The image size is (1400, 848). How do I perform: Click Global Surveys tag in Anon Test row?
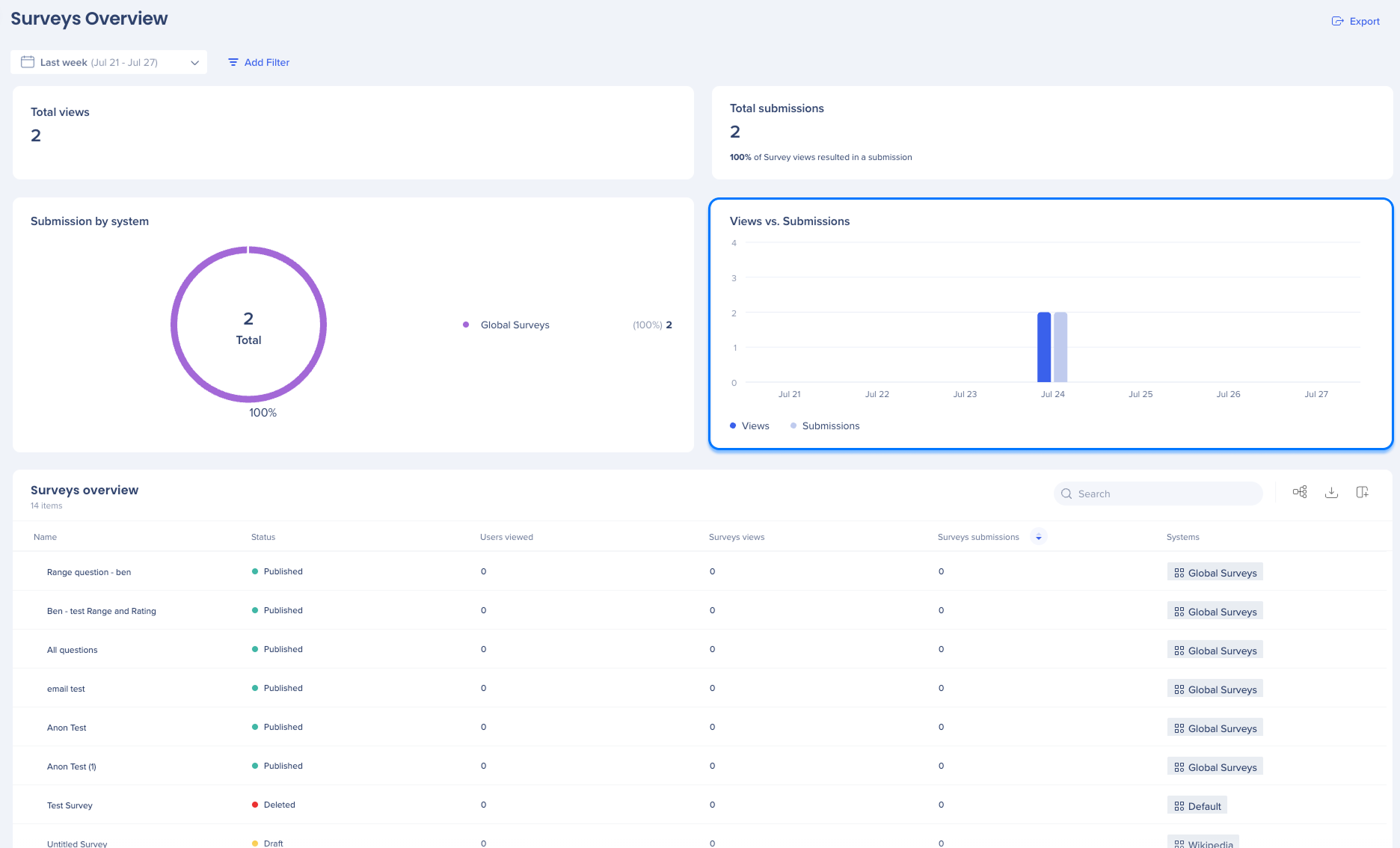pos(1215,728)
